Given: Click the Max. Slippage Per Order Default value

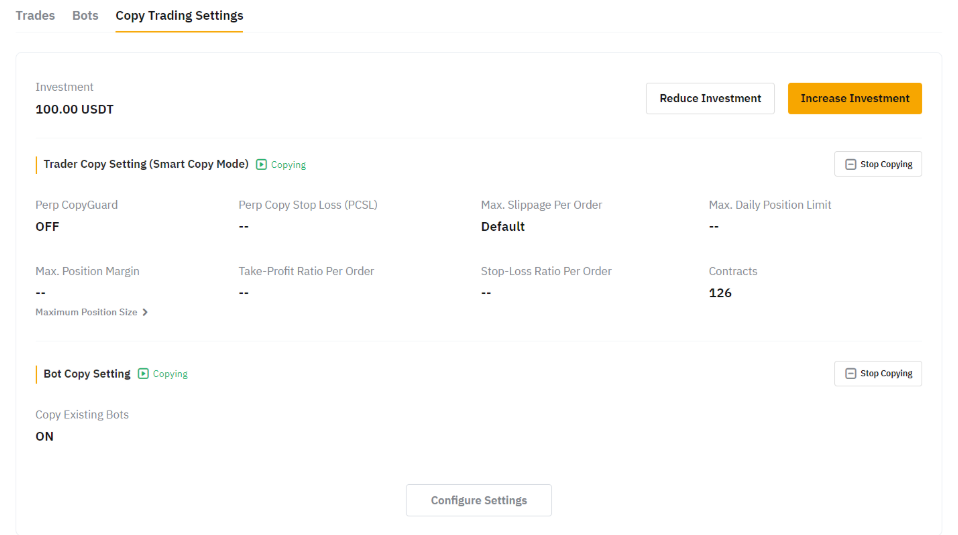Looking at the screenshot, I should click(x=502, y=227).
